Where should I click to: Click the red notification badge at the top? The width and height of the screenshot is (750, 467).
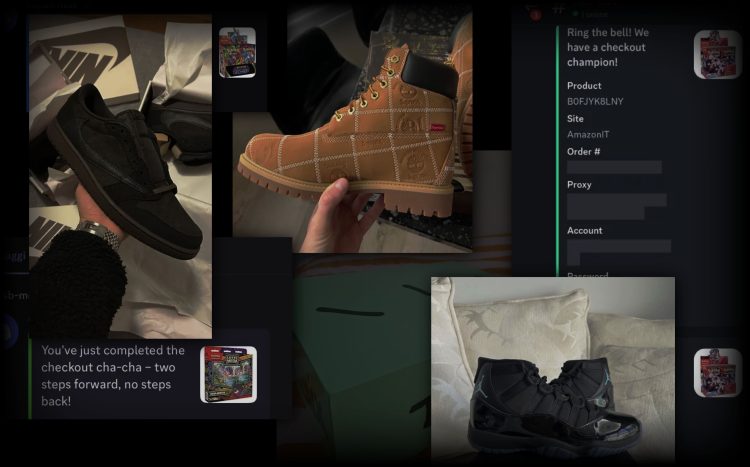[x=536, y=13]
